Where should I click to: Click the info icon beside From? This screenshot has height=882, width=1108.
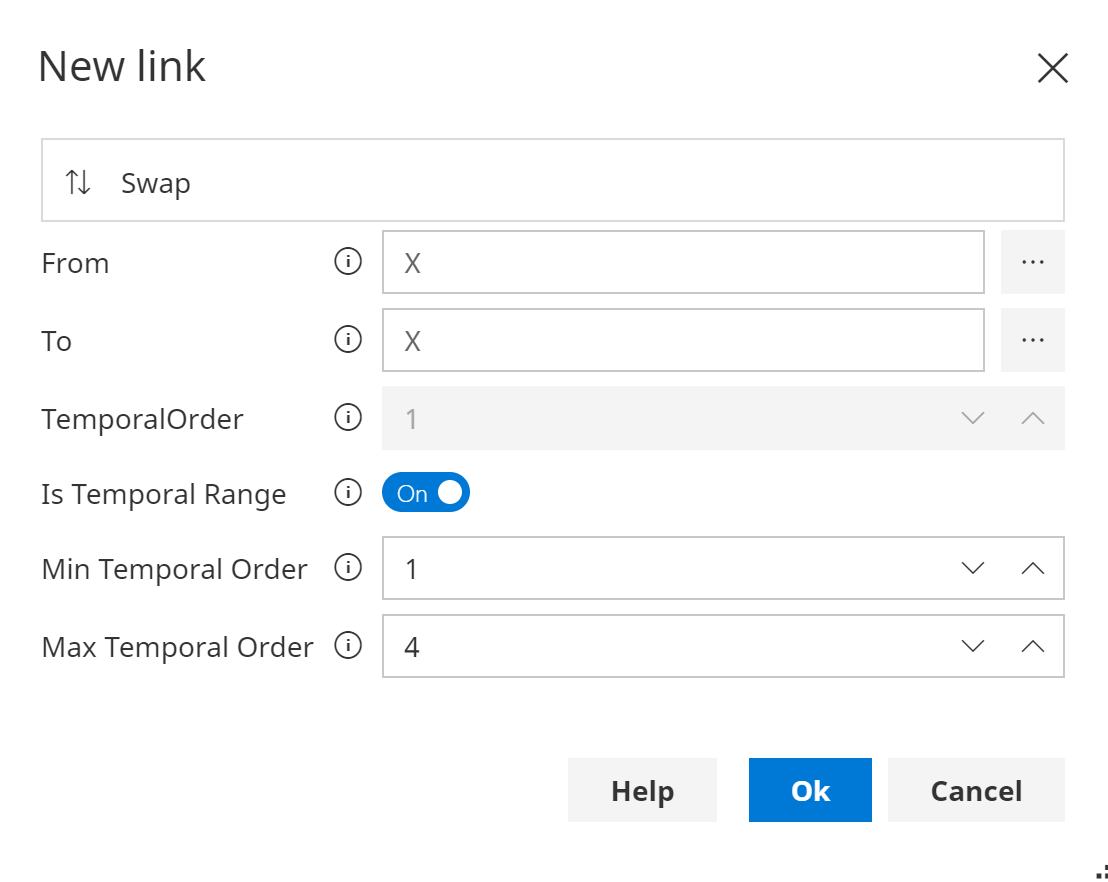coord(347,262)
